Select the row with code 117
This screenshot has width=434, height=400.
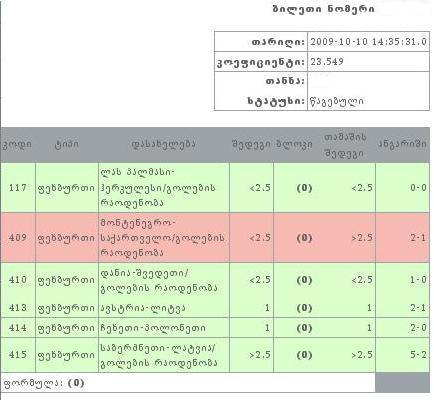pyautogui.click(x=215, y=188)
